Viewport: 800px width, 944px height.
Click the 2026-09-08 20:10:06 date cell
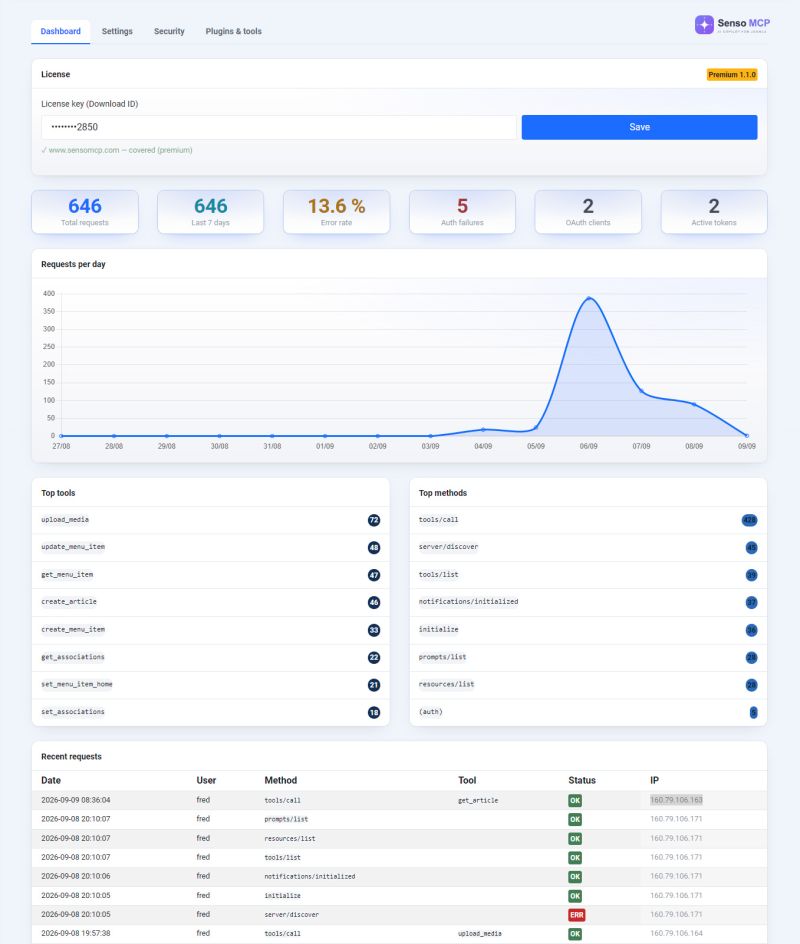76,876
